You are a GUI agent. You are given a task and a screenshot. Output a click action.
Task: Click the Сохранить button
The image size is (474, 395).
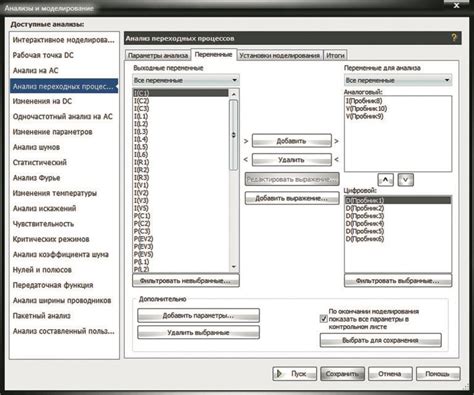[342, 374]
